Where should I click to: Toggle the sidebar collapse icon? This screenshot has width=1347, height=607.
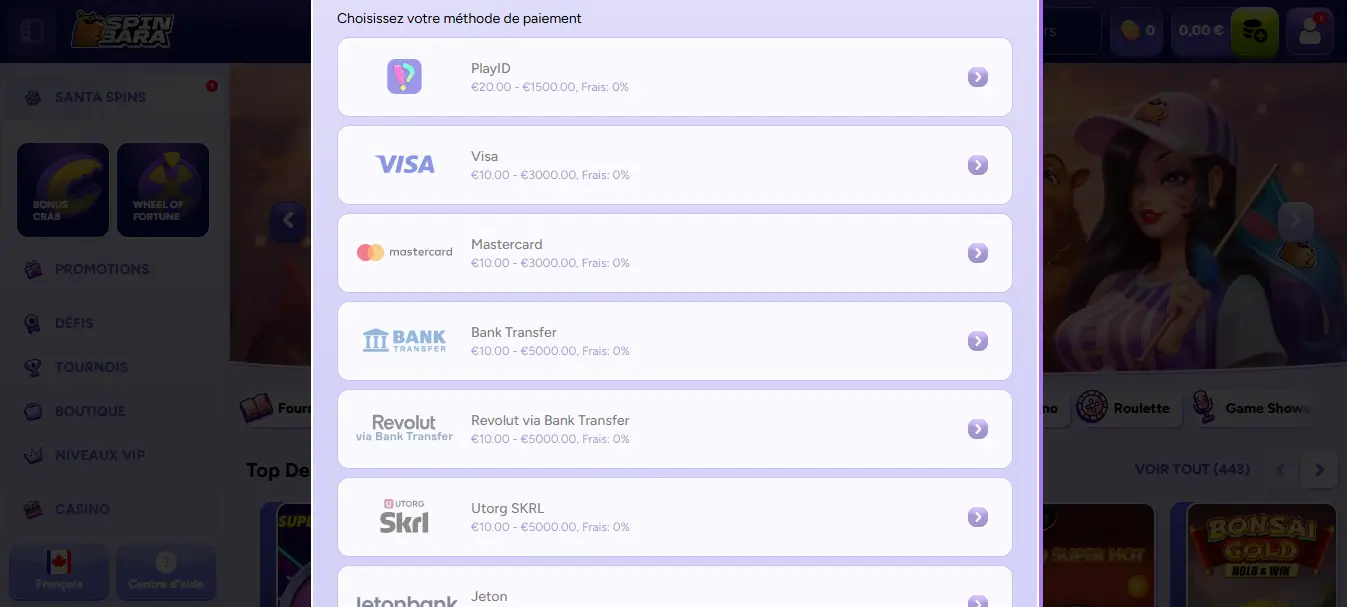coord(32,31)
